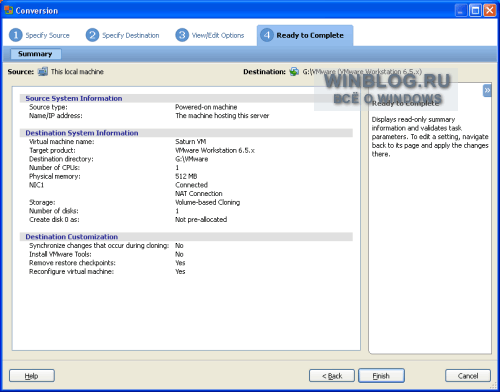Screen dimensions: 500x392
Task: Cancel the conversion wizard
Action: coord(468,376)
